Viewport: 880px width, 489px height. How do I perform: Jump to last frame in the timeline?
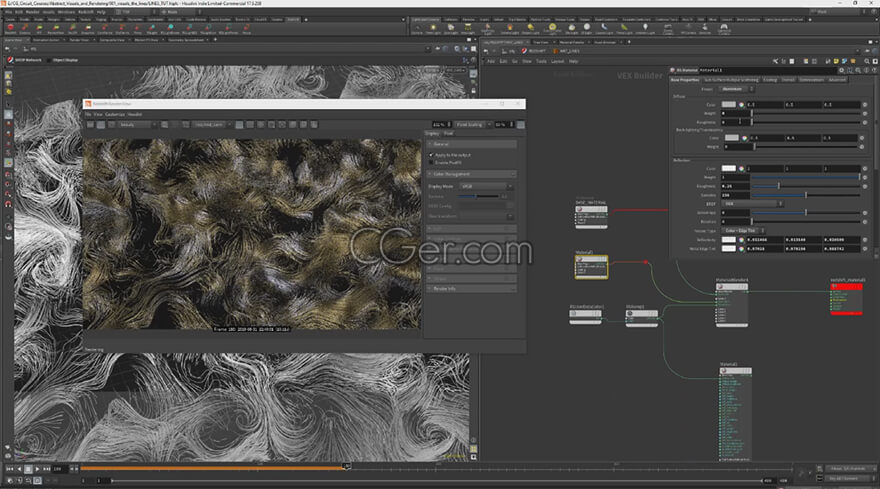tap(47, 469)
